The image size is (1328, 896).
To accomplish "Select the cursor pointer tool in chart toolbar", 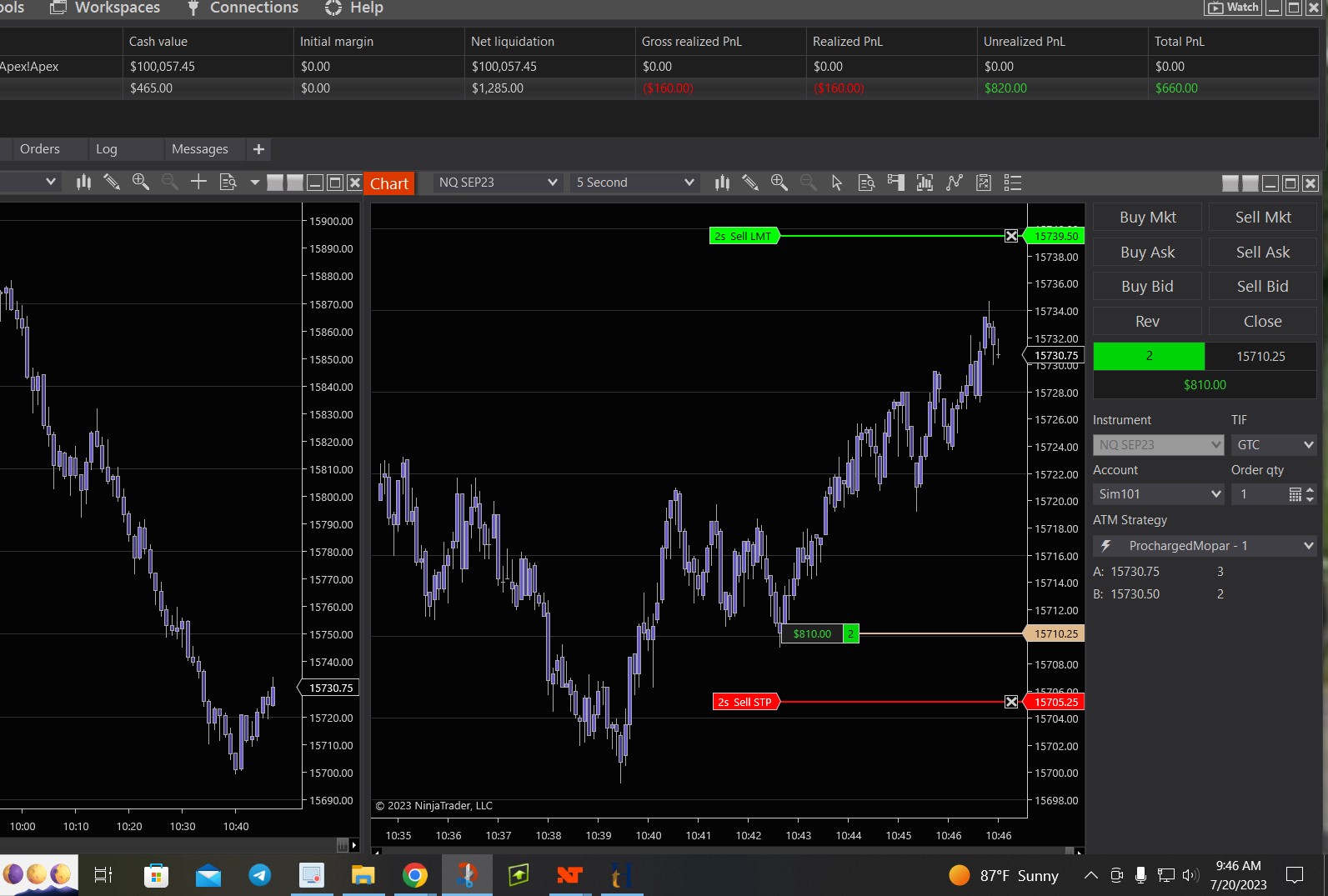I will click(x=837, y=183).
